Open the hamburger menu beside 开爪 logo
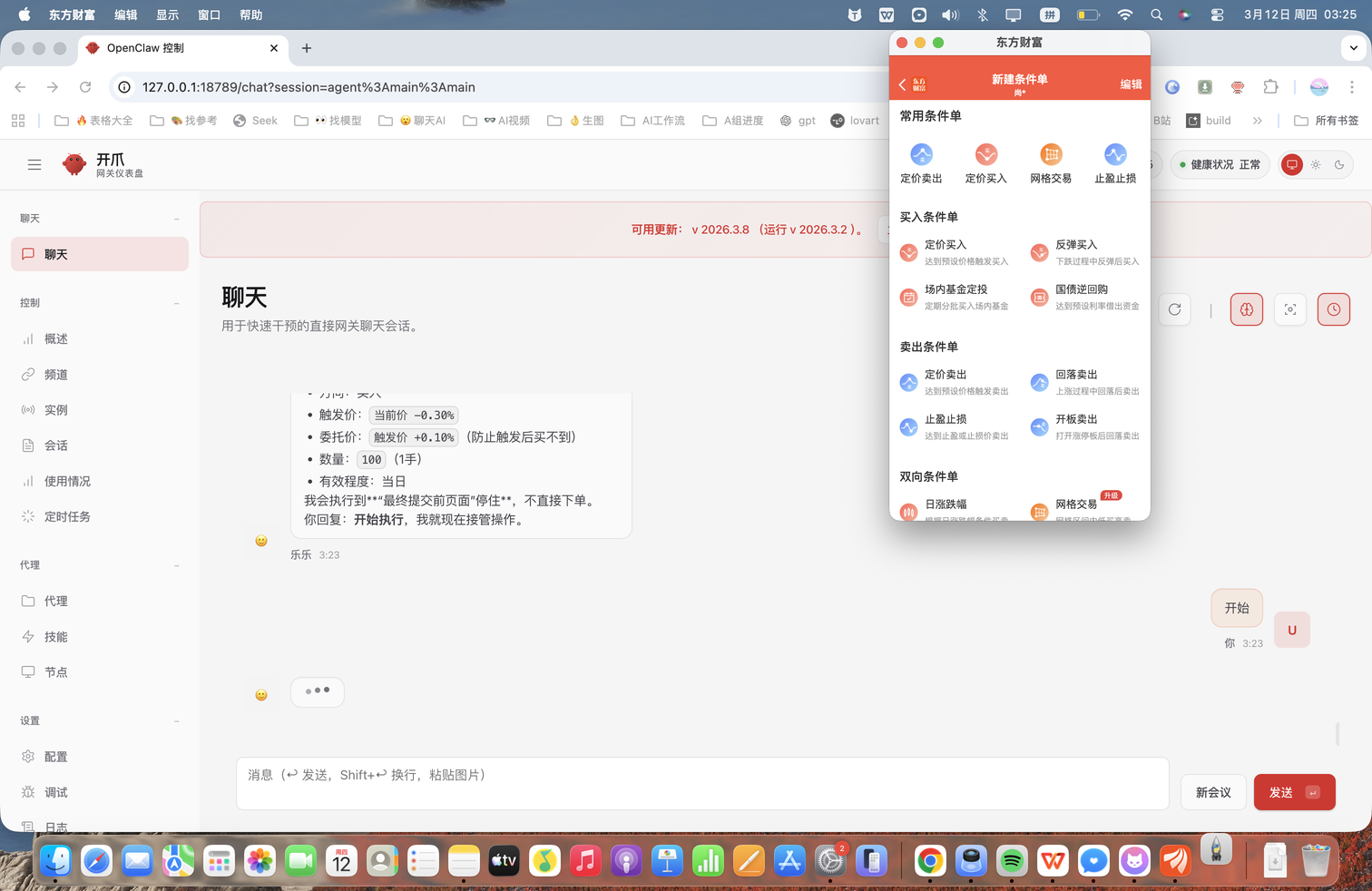The height and width of the screenshot is (891, 1372). point(34,164)
